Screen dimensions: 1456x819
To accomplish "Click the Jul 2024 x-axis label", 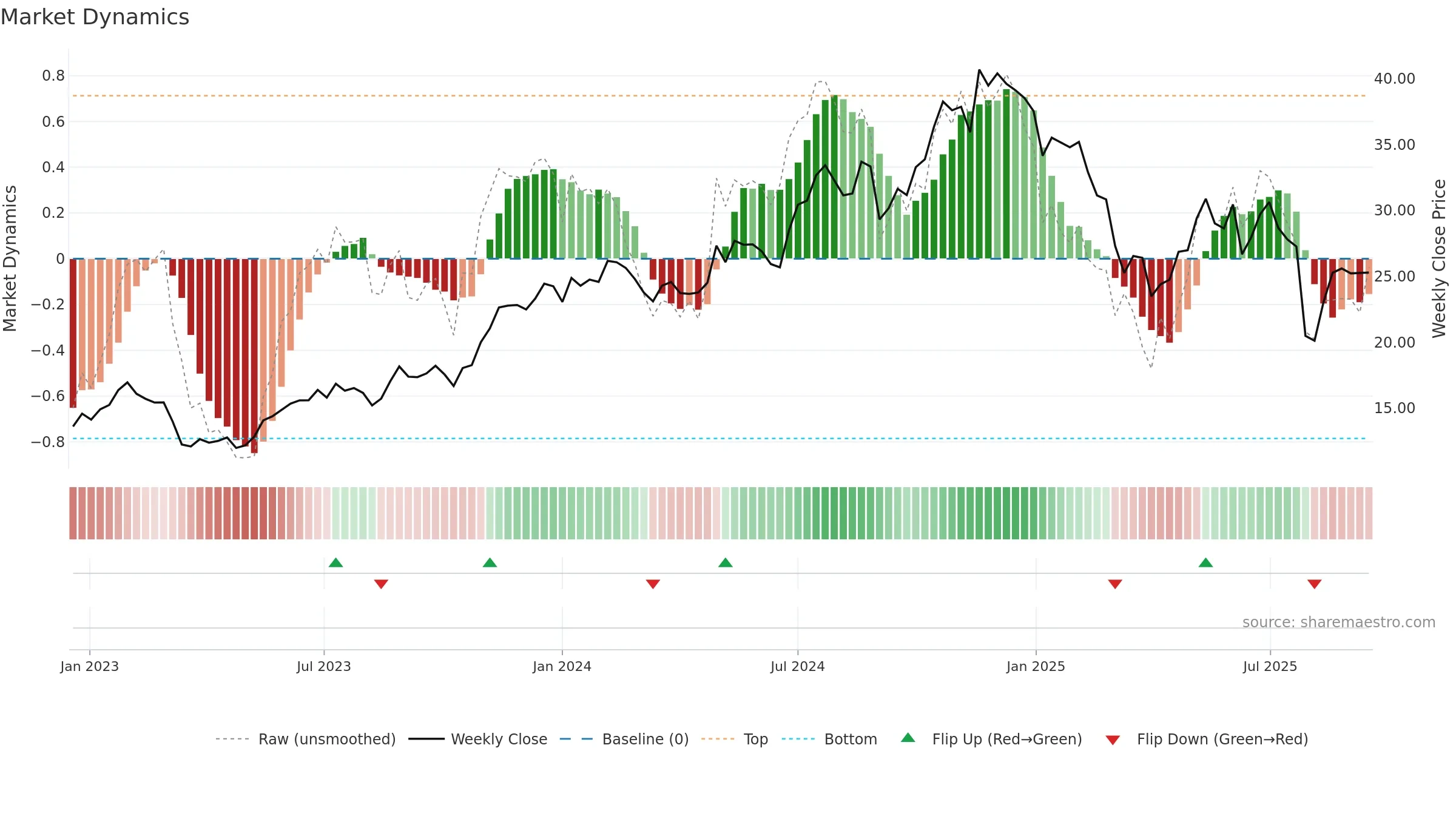I will pyautogui.click(x=798, y=666).
